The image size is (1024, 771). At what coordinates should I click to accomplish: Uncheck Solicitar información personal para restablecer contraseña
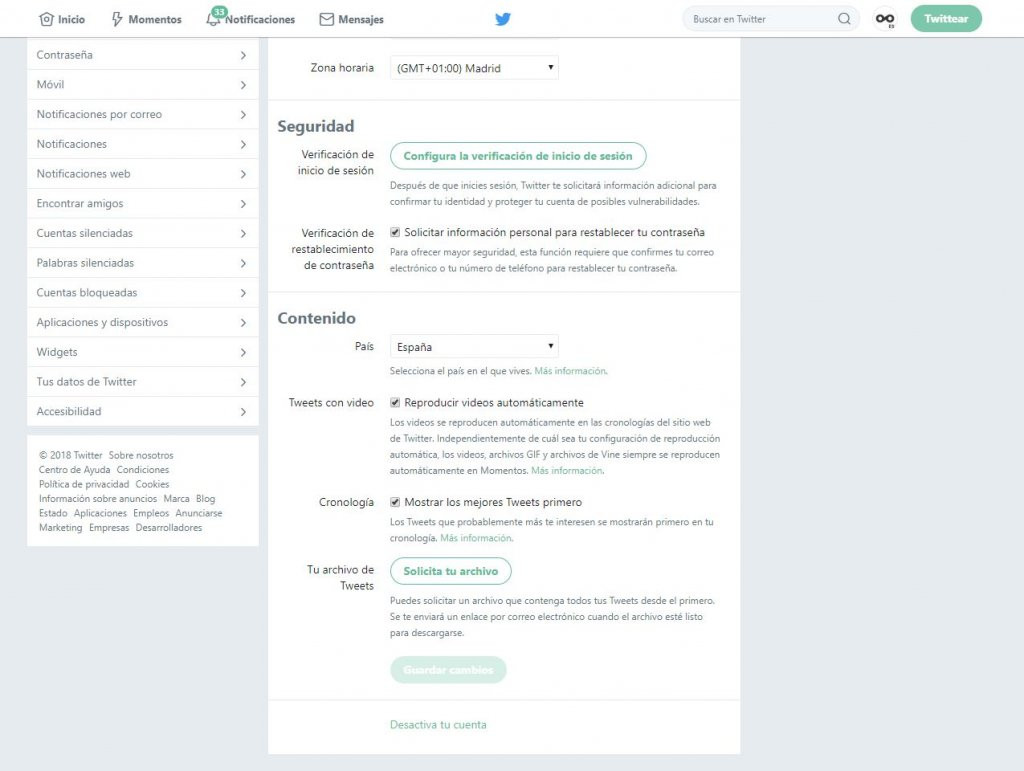(x=395, y=231)
